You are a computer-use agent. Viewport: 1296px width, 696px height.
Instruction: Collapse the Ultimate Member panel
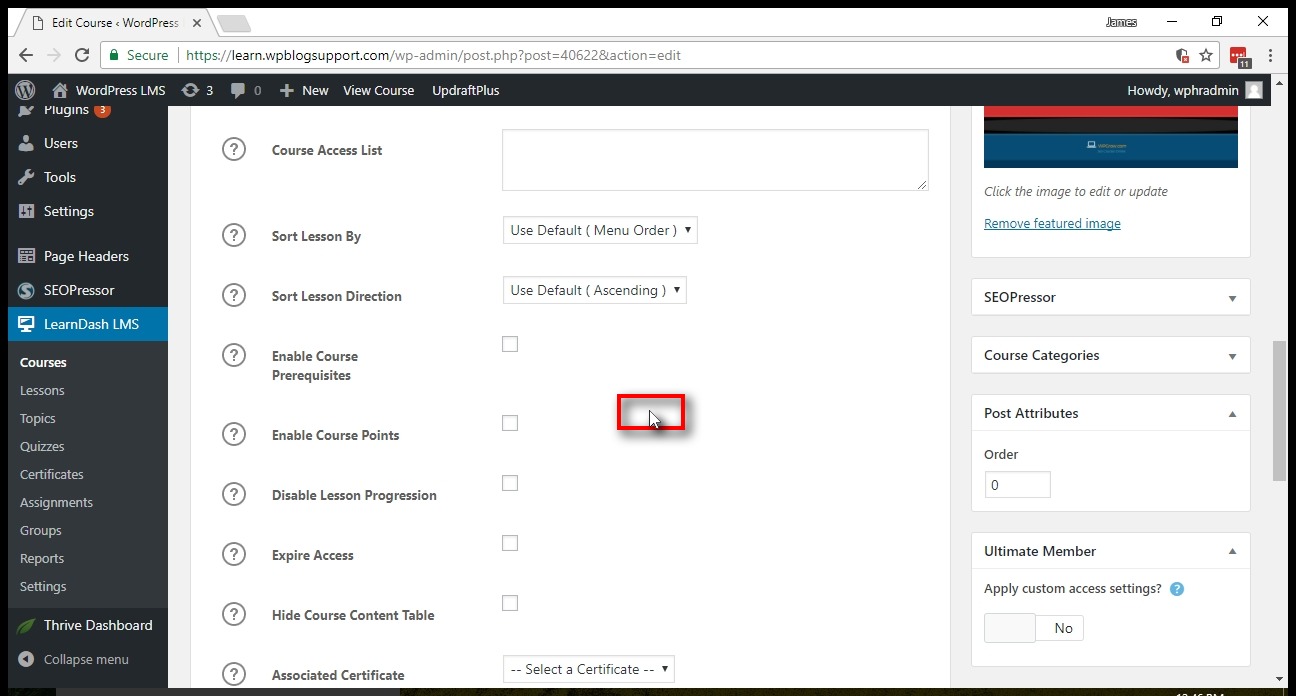pos(1232,552)
